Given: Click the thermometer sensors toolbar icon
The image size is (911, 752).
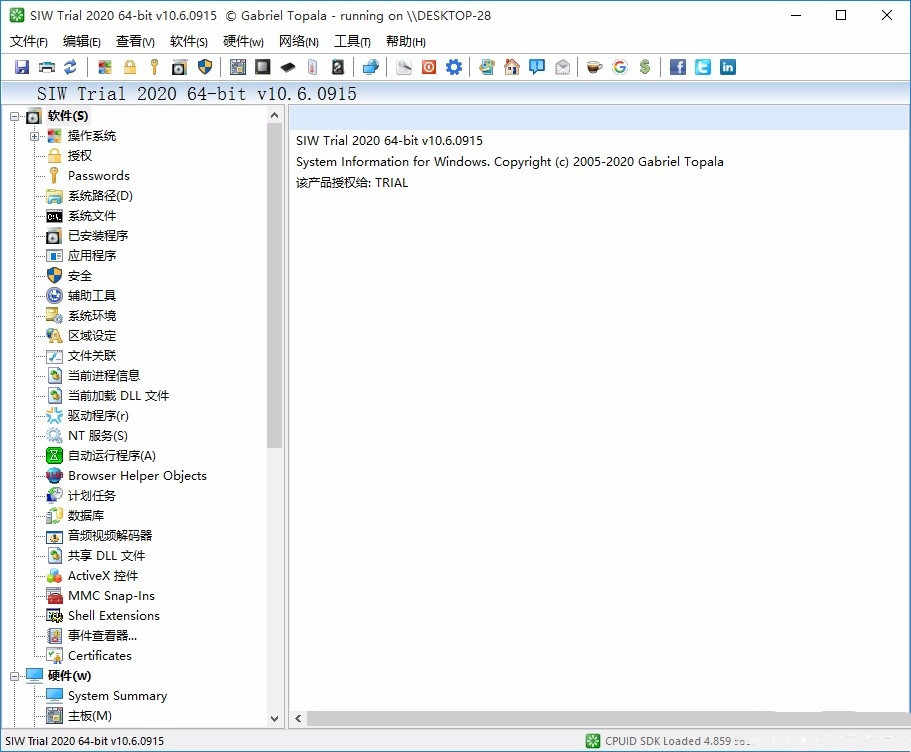Looking at the screenshot, I should [313, 67].
